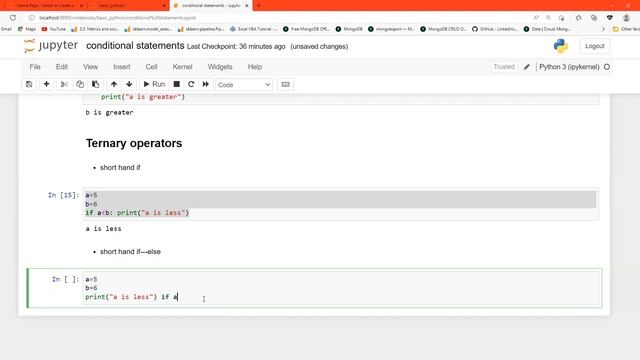Click the browser zoom magnifier icon
This screenshot has width=640, height=360.
point(548,18)
